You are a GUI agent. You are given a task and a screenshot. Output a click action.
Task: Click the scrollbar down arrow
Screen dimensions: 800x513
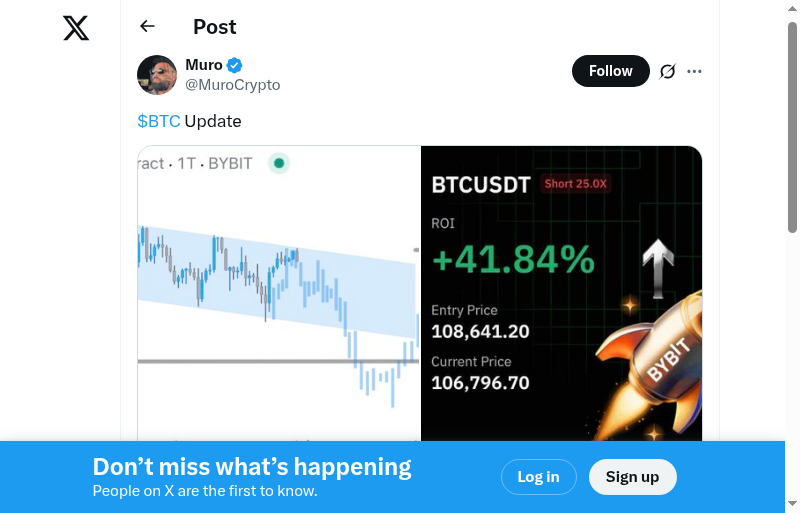coord(792,504)
